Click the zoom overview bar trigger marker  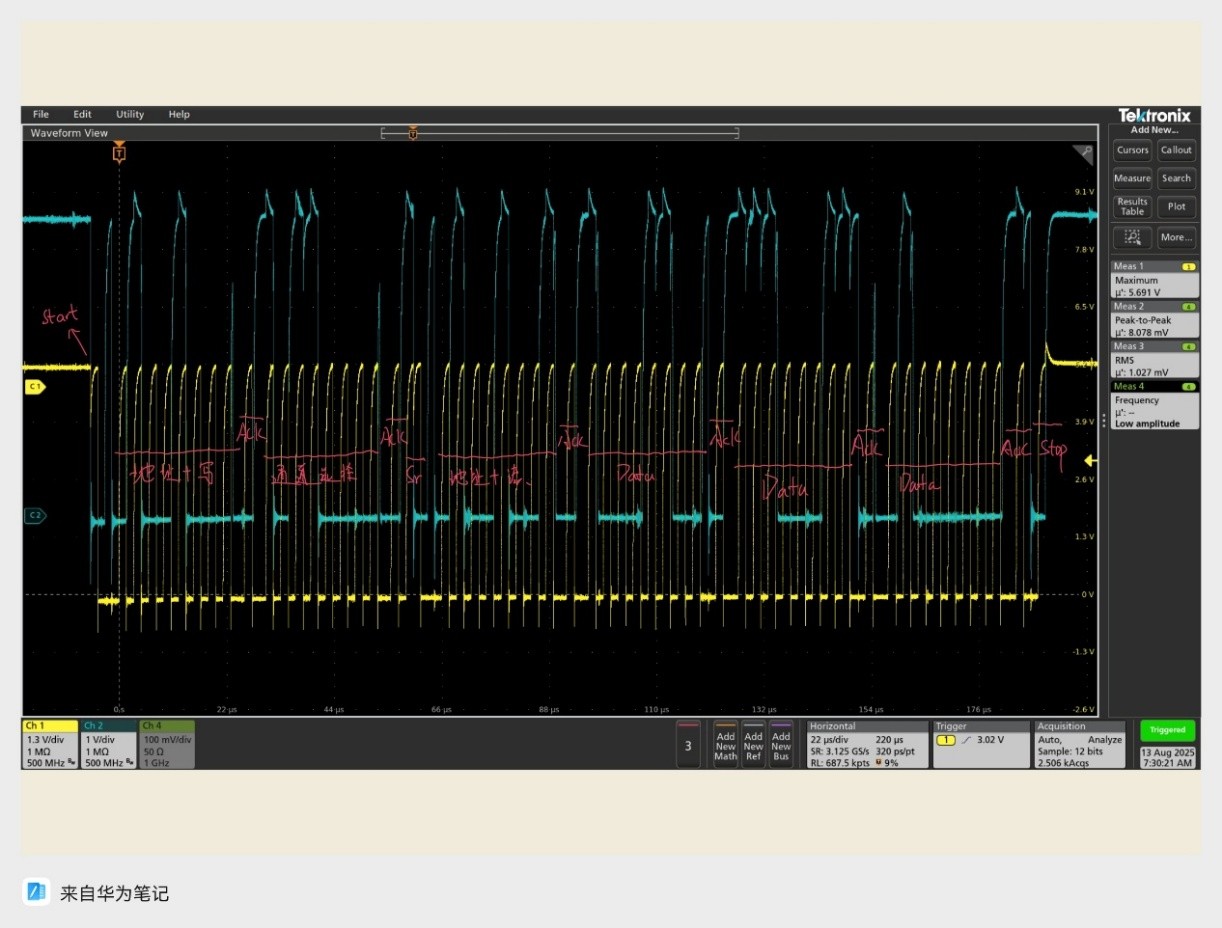(x=413, y=133)
